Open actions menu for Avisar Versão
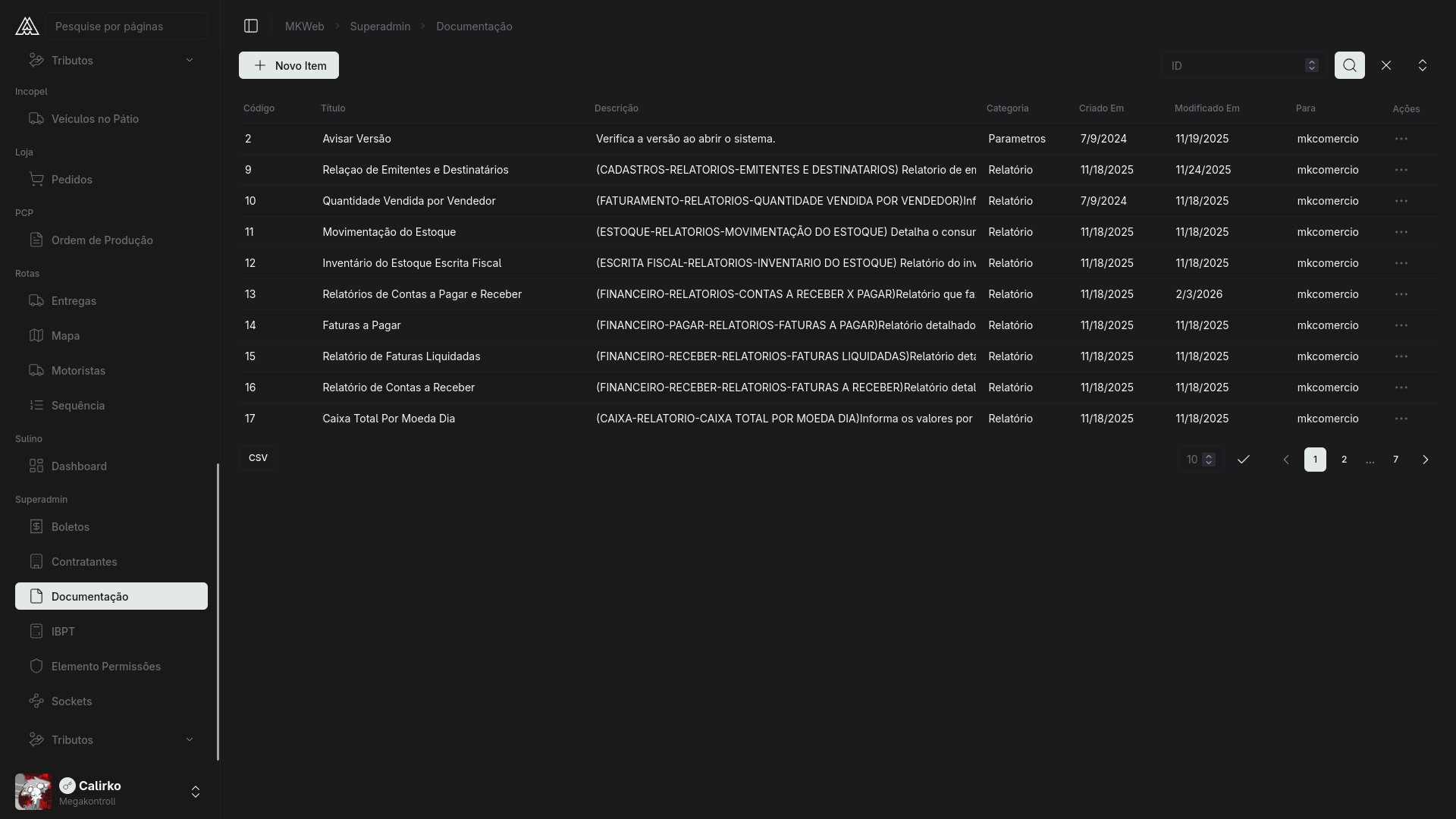1456x819 pixels. (1401, 139)
